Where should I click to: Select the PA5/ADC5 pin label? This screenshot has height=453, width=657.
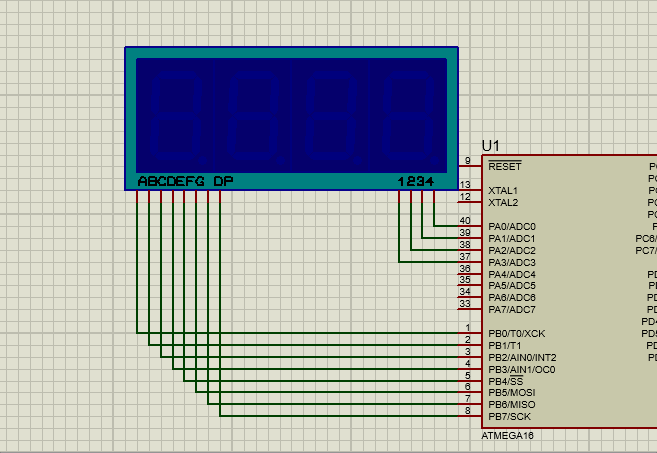click(x=512, y=286)
